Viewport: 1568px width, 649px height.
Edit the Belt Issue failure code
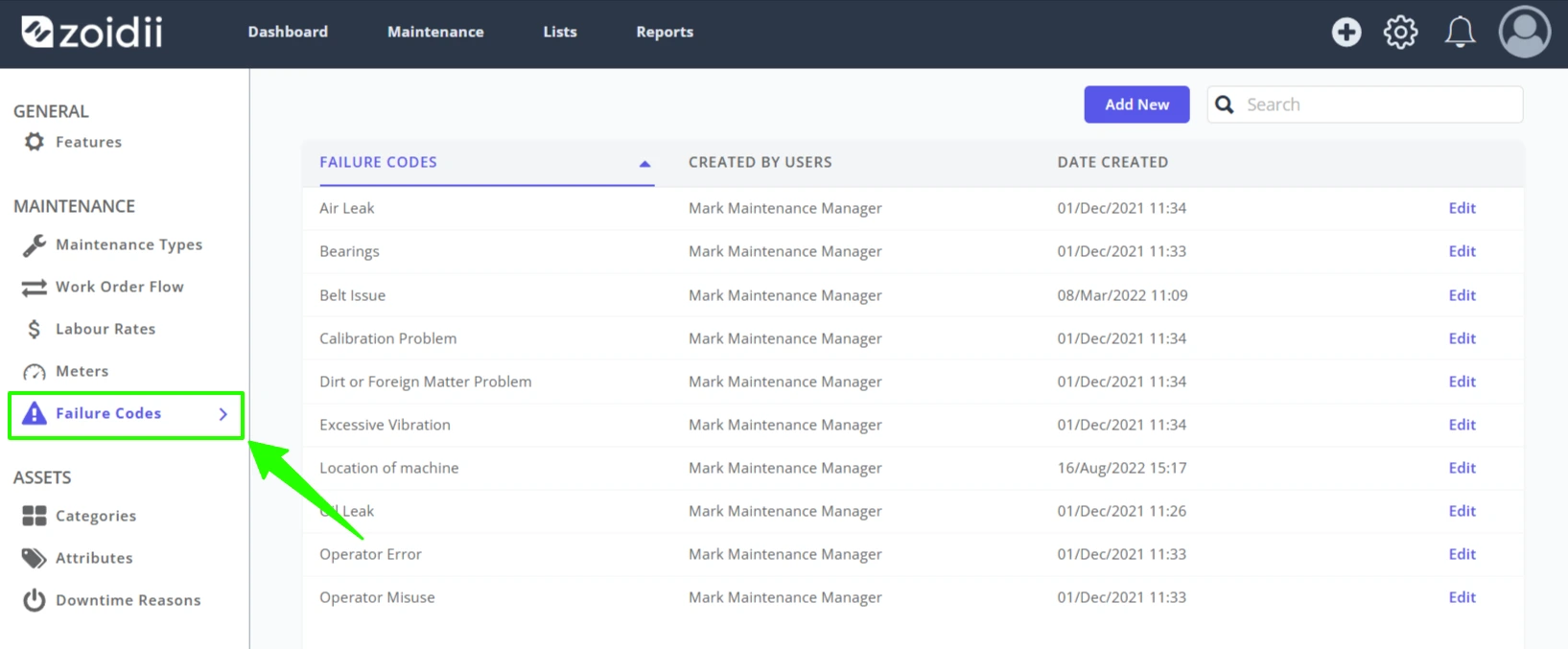(1462, 295)
